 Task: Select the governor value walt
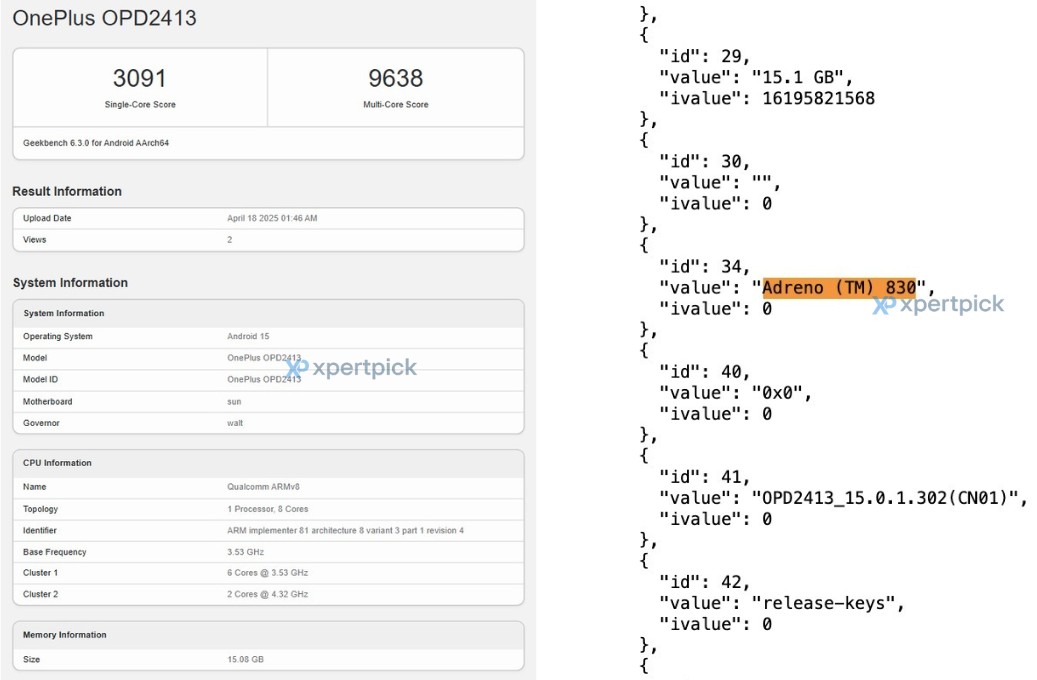click(x=235, y=423)
